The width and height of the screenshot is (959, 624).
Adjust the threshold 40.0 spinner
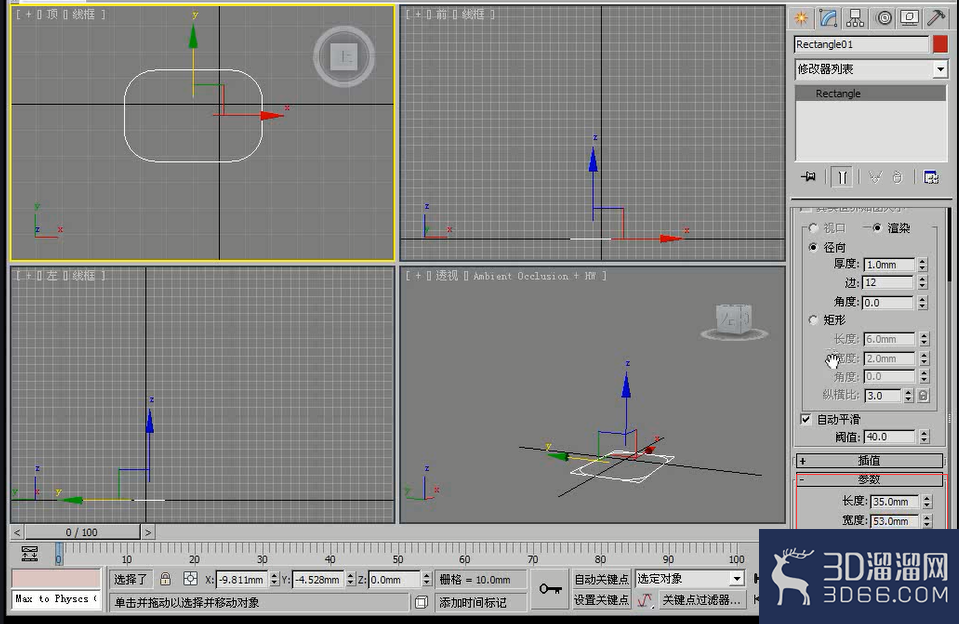tap(924, 437)
